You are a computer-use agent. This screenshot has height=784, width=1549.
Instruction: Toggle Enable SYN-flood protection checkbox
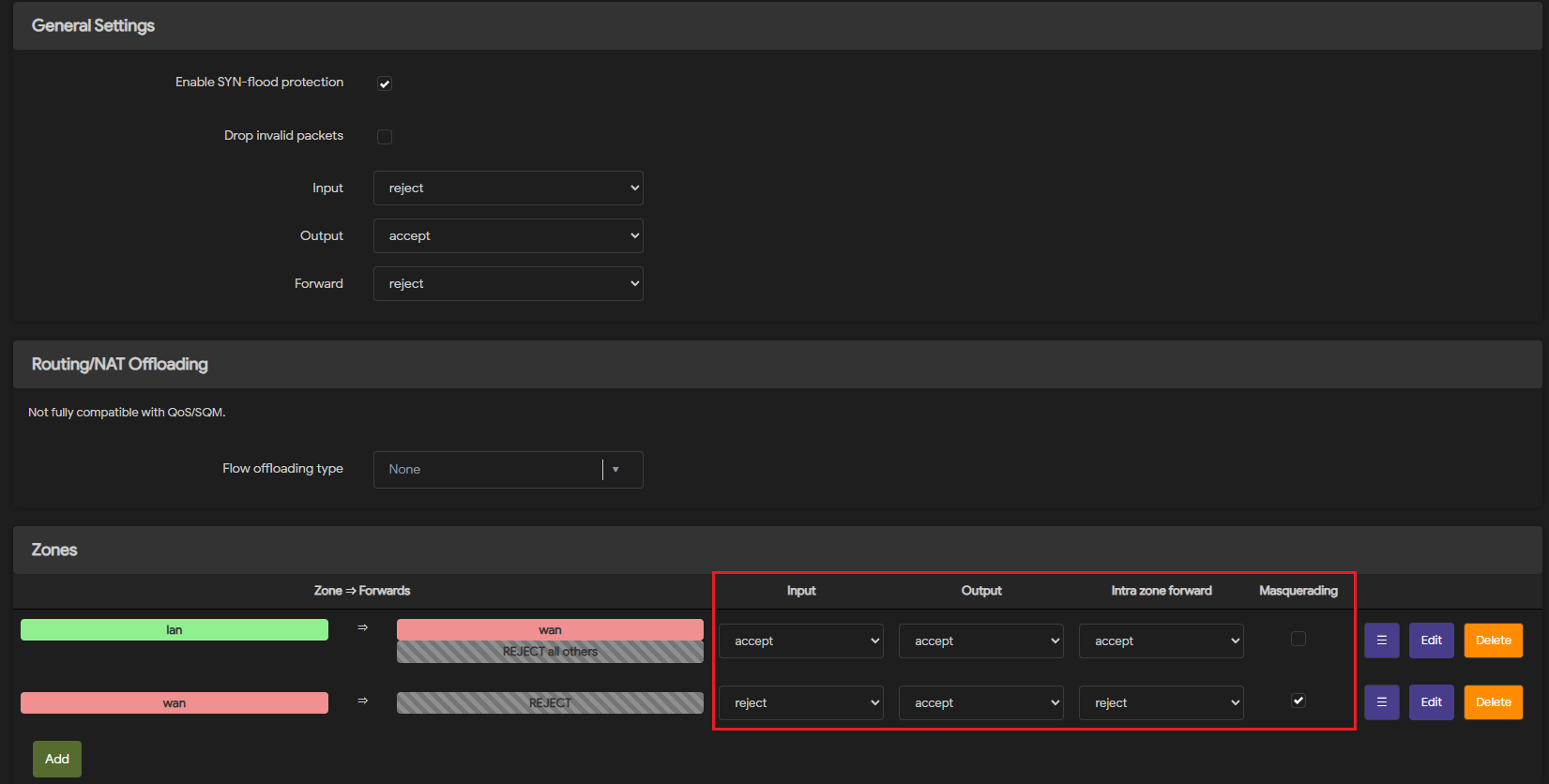[385, 83]
